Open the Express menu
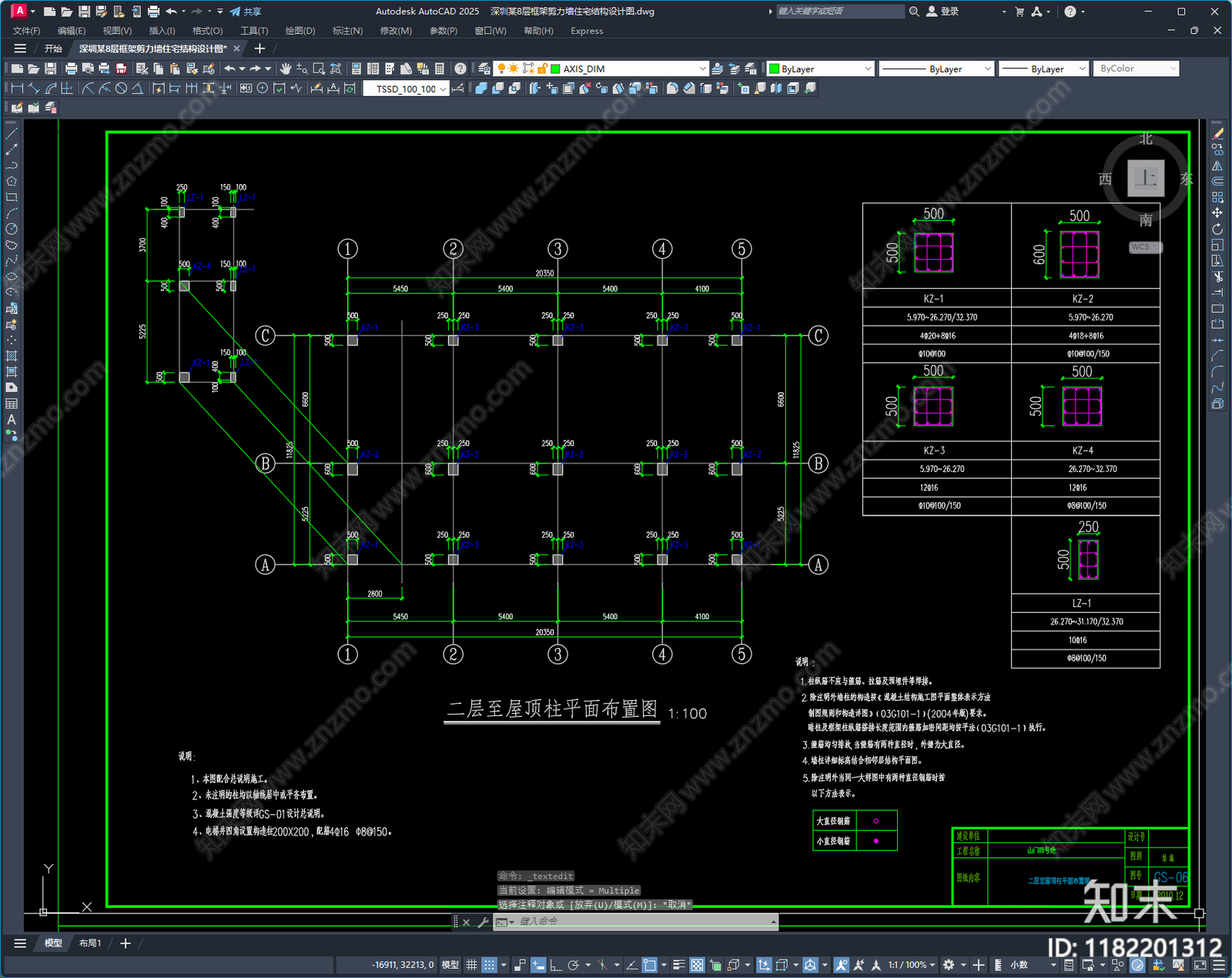The width and height of the screenshot is (1232, 978). pos(587,31)
